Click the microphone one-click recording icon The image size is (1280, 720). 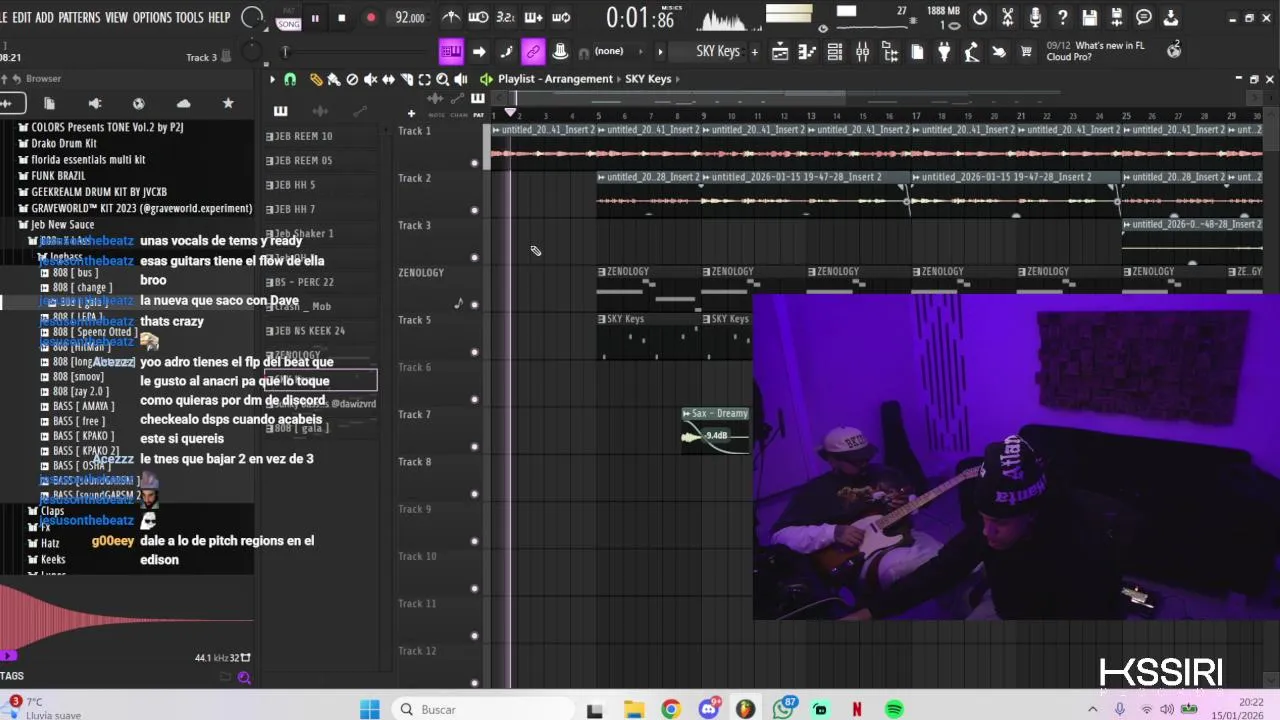click(1035, 17)
